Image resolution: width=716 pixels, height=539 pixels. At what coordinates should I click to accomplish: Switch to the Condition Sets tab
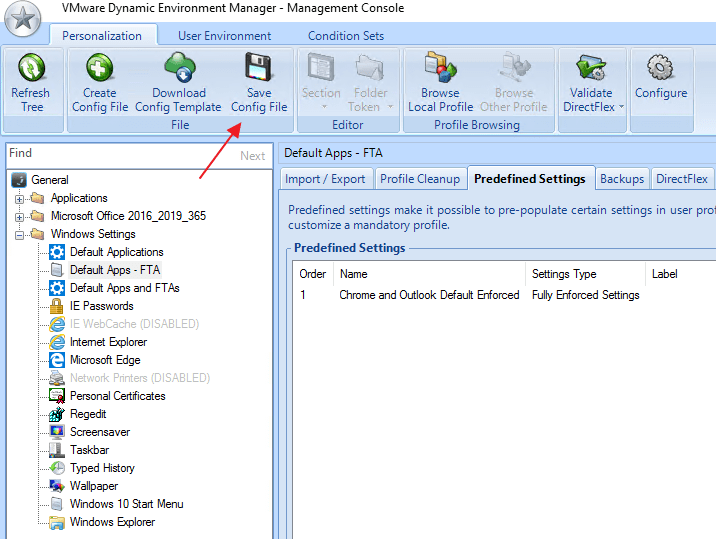point(345,36)
